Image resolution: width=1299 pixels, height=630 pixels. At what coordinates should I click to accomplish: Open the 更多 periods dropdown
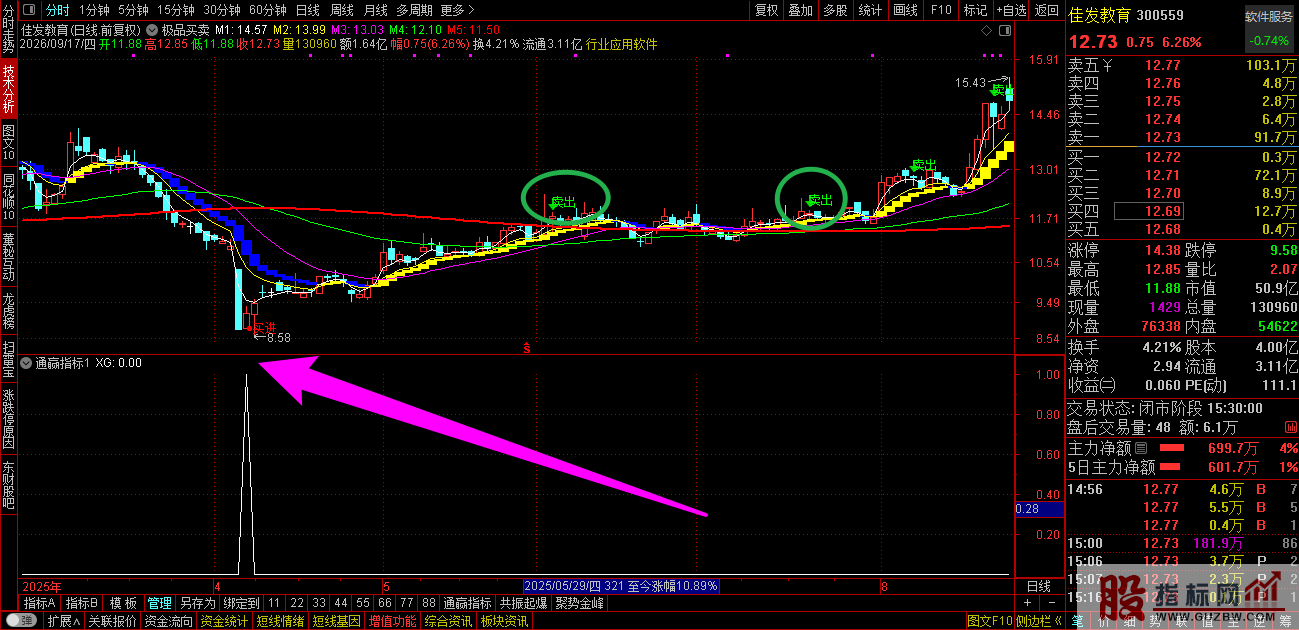click(x=456, y=10)
